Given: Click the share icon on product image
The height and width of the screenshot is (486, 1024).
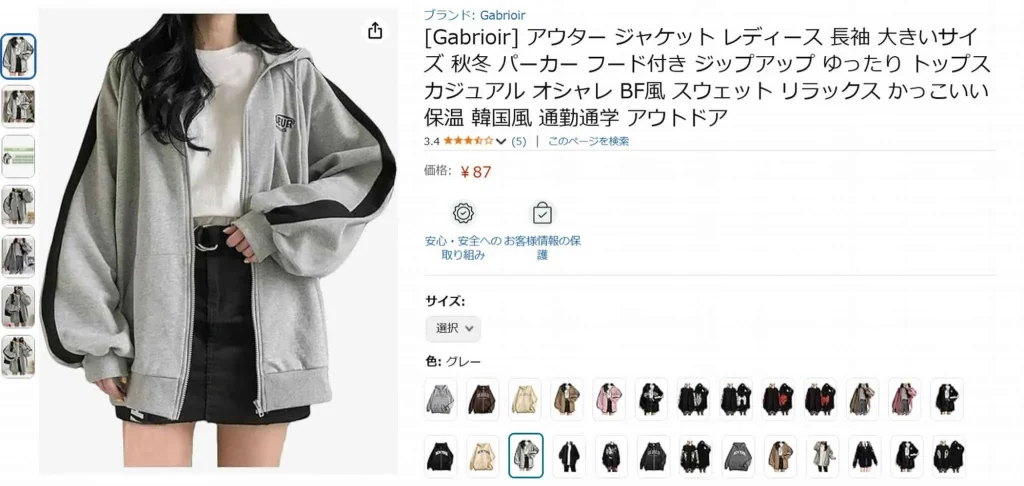Looking at the screenshot, I should click(375, 30).
